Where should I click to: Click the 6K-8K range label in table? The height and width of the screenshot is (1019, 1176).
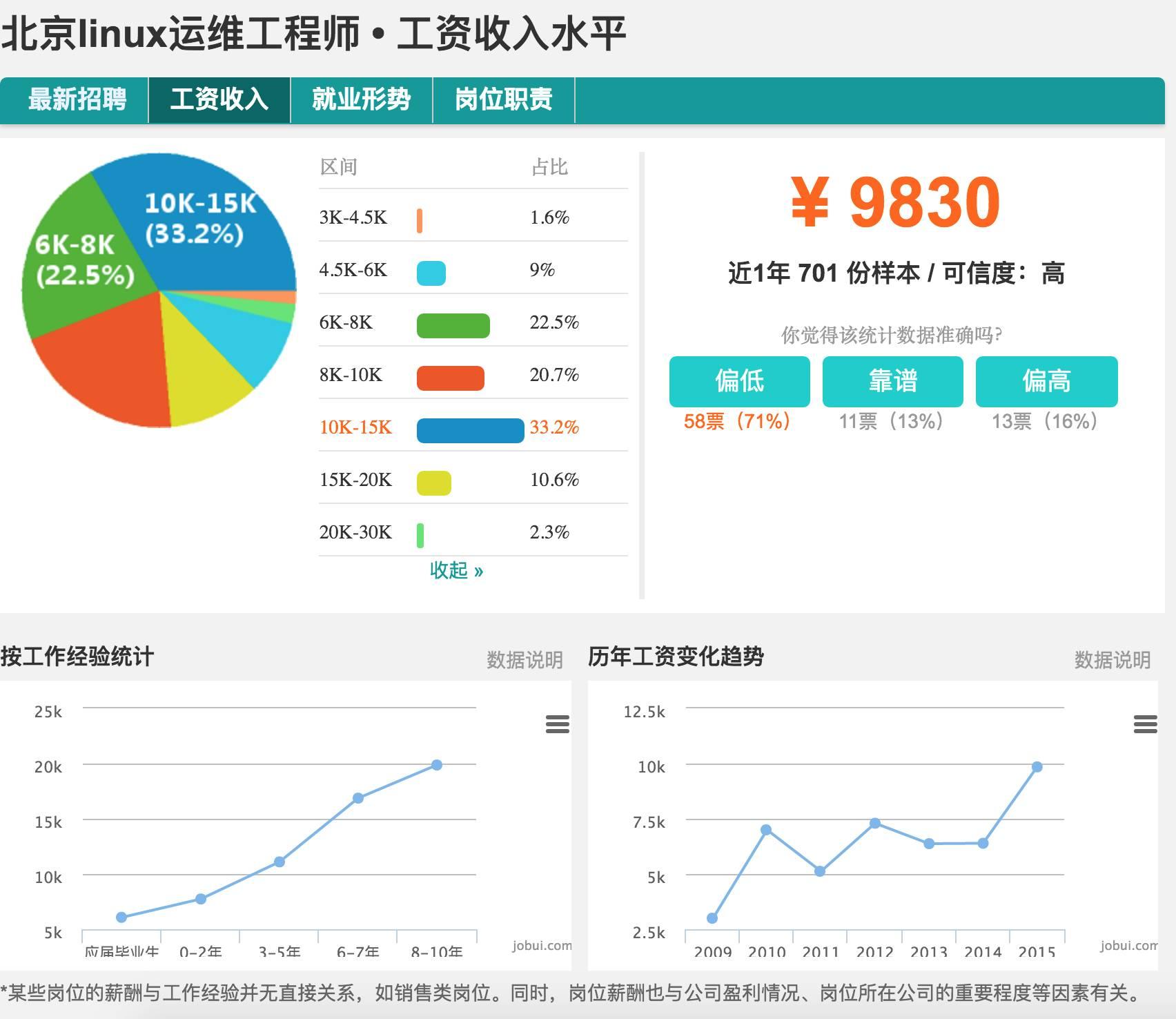tap(346, 322)
